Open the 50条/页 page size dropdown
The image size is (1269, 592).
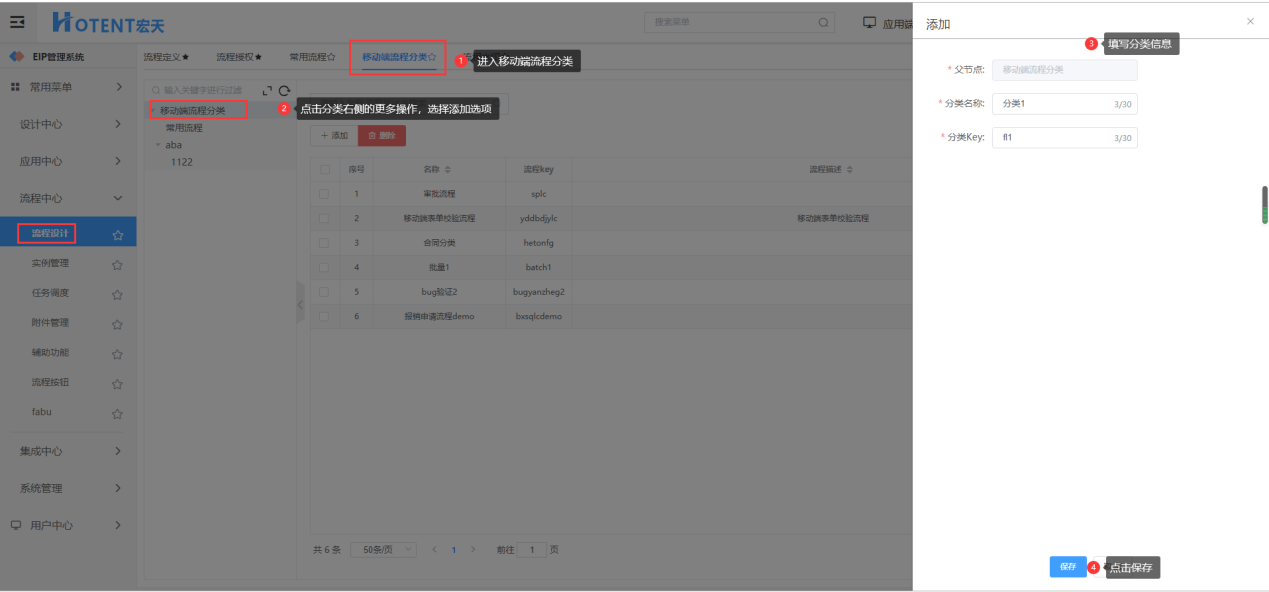pyautogui.click(x=386, y=550)
